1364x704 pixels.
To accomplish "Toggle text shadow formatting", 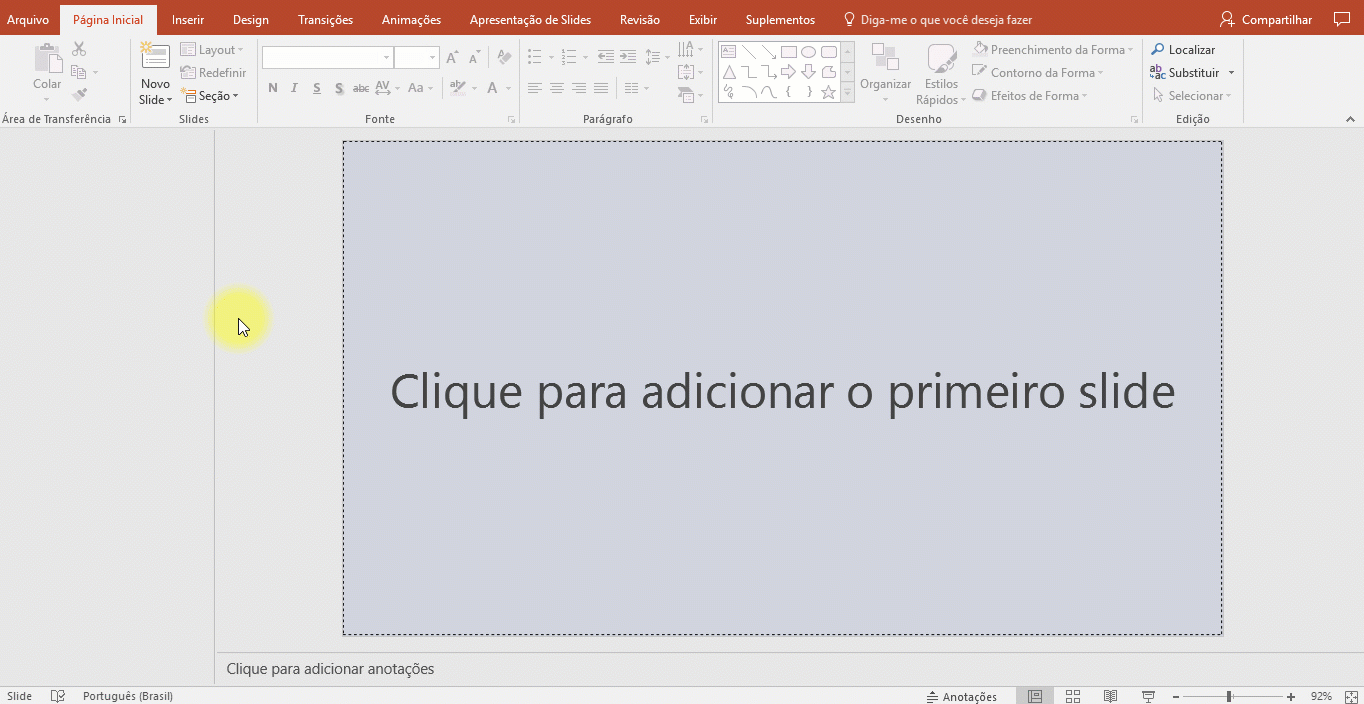I will (339, 88).
